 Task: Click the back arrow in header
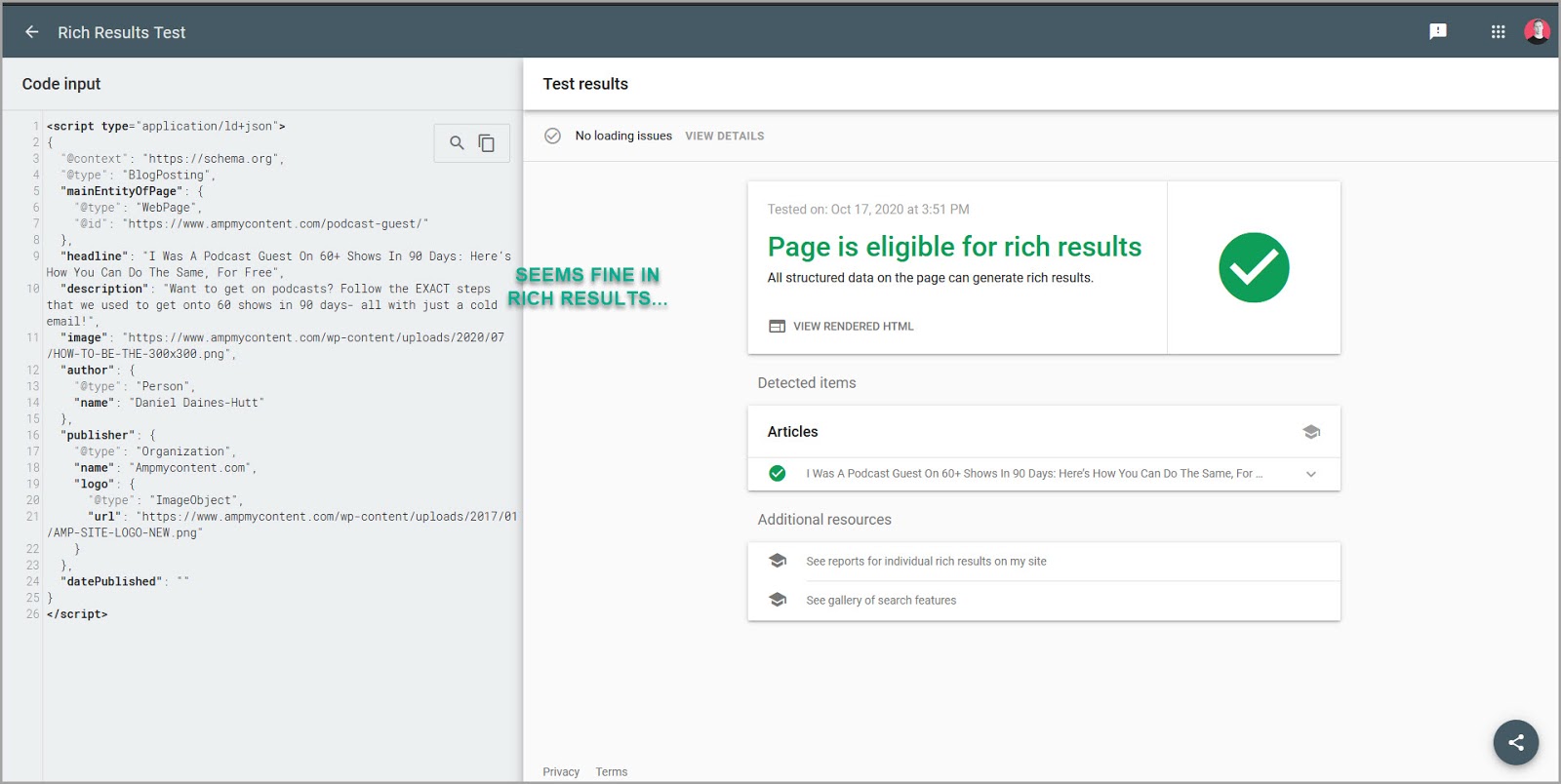[x=32, y=32]
